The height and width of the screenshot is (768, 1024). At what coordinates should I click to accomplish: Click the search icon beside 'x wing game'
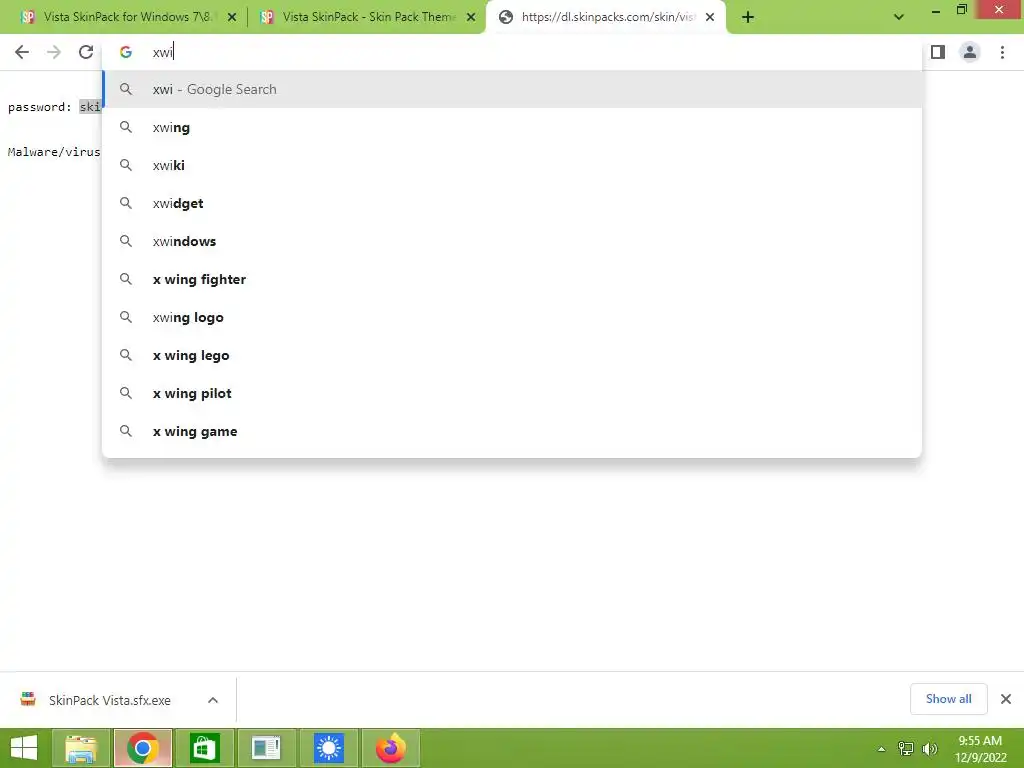pyautogui.click(x=126, y=431)
